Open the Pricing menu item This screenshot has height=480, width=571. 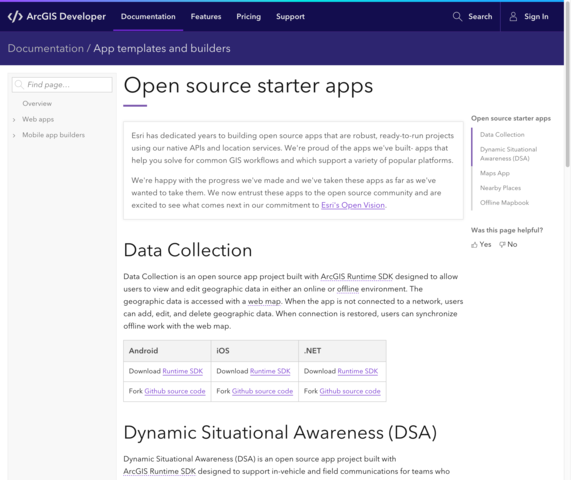[248, 16]
